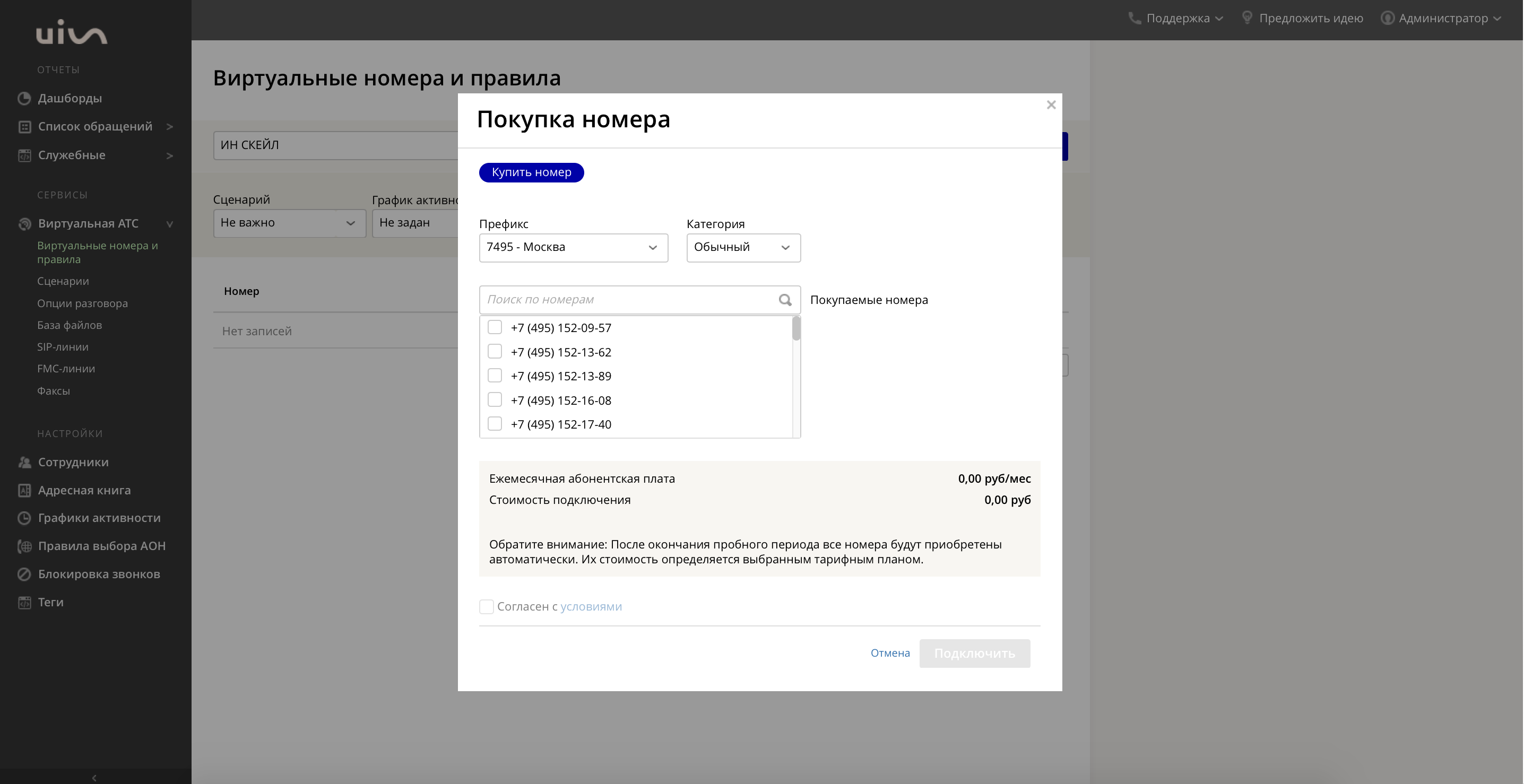Image resolution: width=1524 pixels, height=784 pixels.
Task: Click the Нет записей table row
Action: [x=335, y=331]
